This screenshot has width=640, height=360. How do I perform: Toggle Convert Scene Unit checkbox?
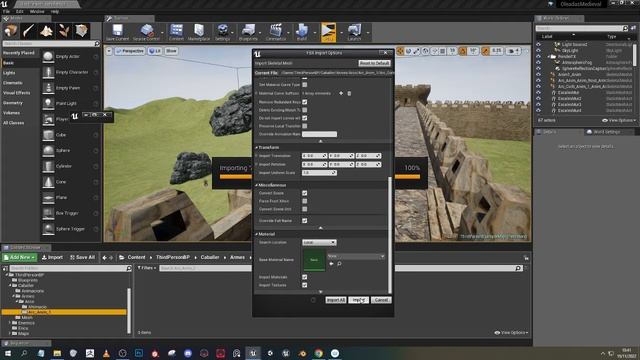(x=304, y=209)
